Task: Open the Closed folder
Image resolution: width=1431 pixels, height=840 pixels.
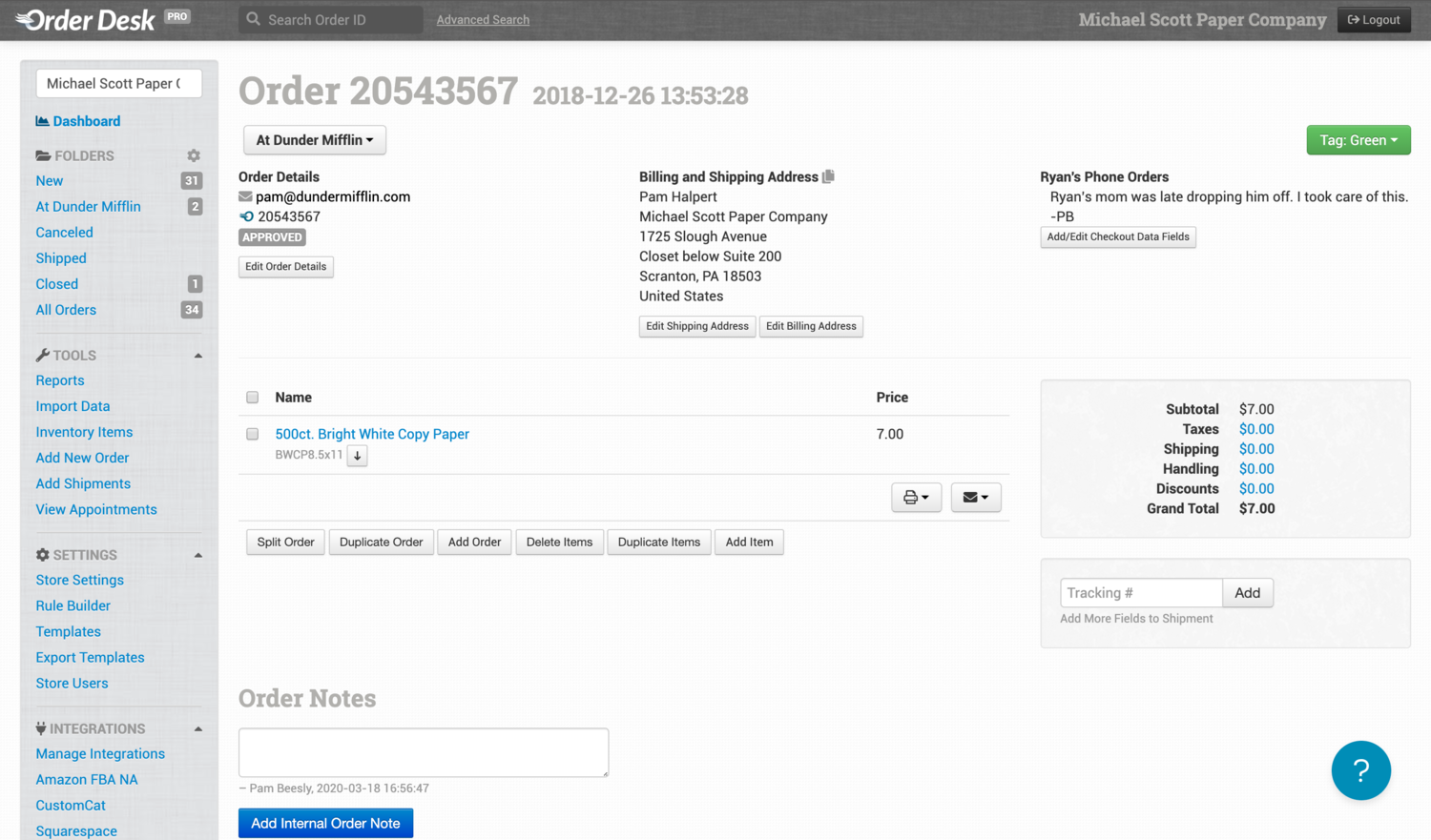Action: [57, 284]
